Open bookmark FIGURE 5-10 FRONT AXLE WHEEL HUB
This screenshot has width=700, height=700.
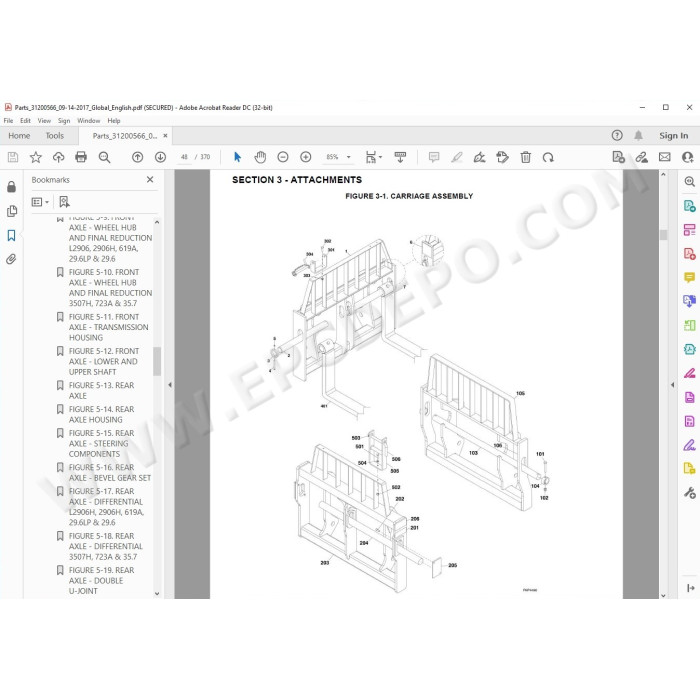click(x=110, y=288)
